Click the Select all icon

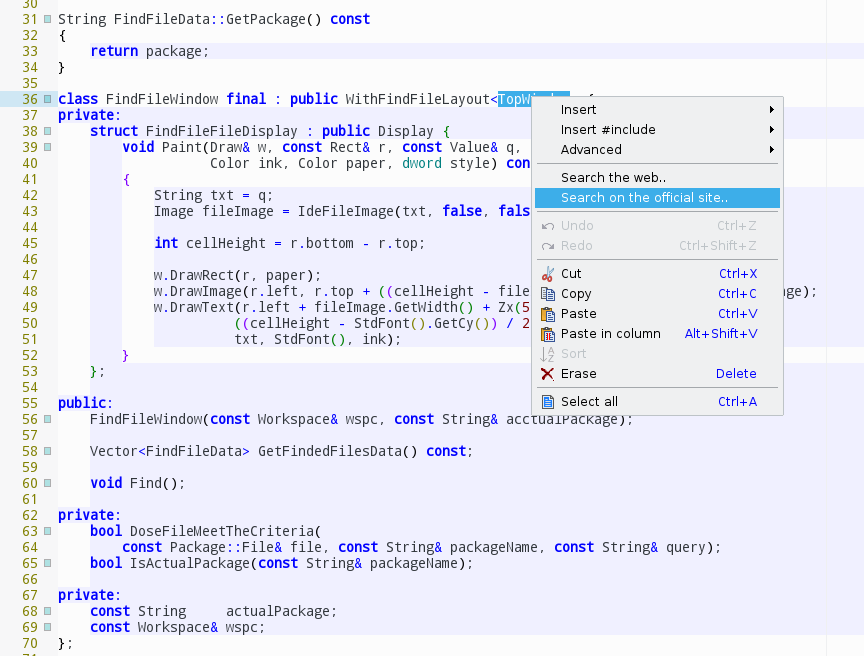coord(547,402)
